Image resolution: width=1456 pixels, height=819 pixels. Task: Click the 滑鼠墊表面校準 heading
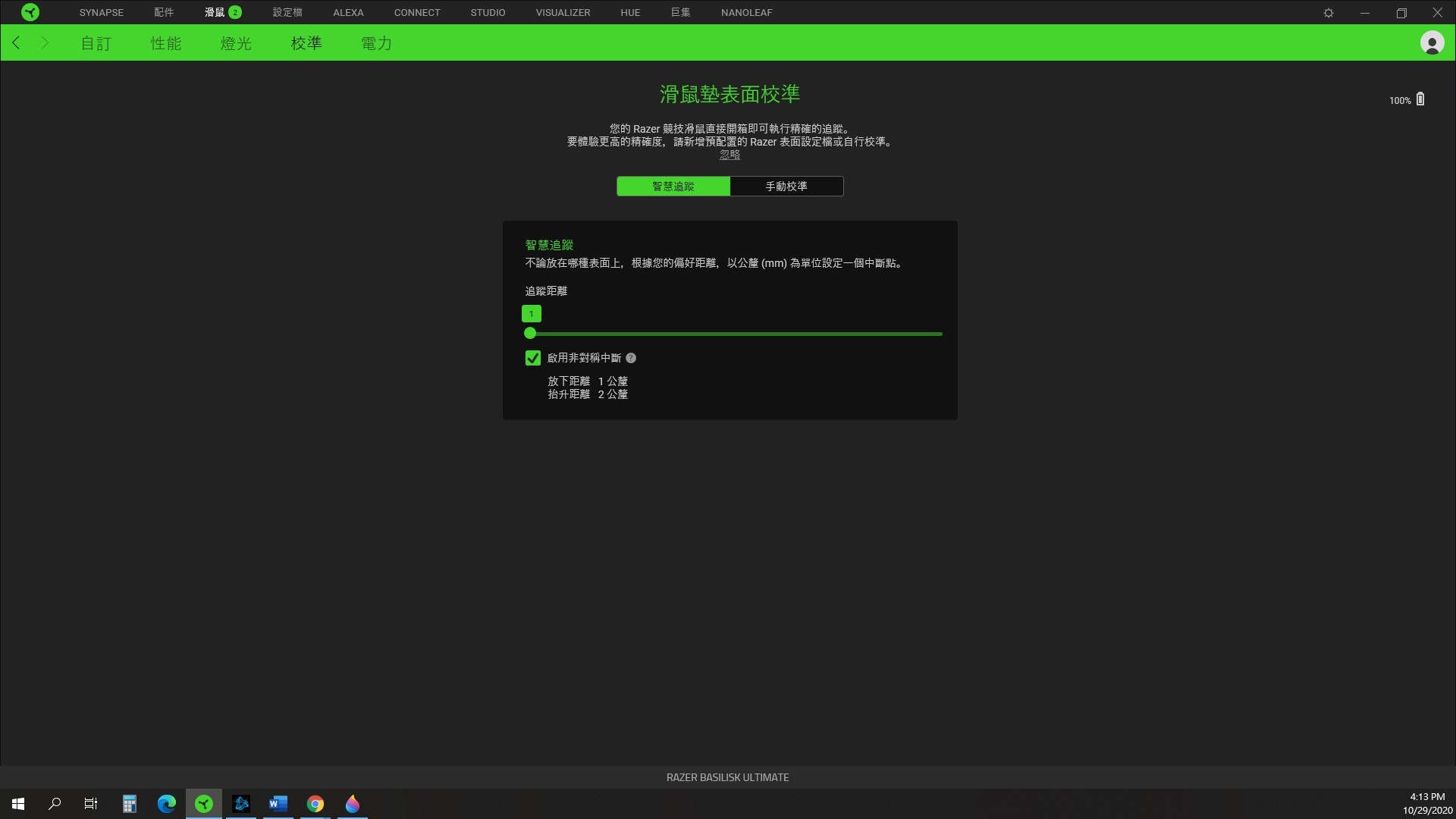tap(730, 94)
